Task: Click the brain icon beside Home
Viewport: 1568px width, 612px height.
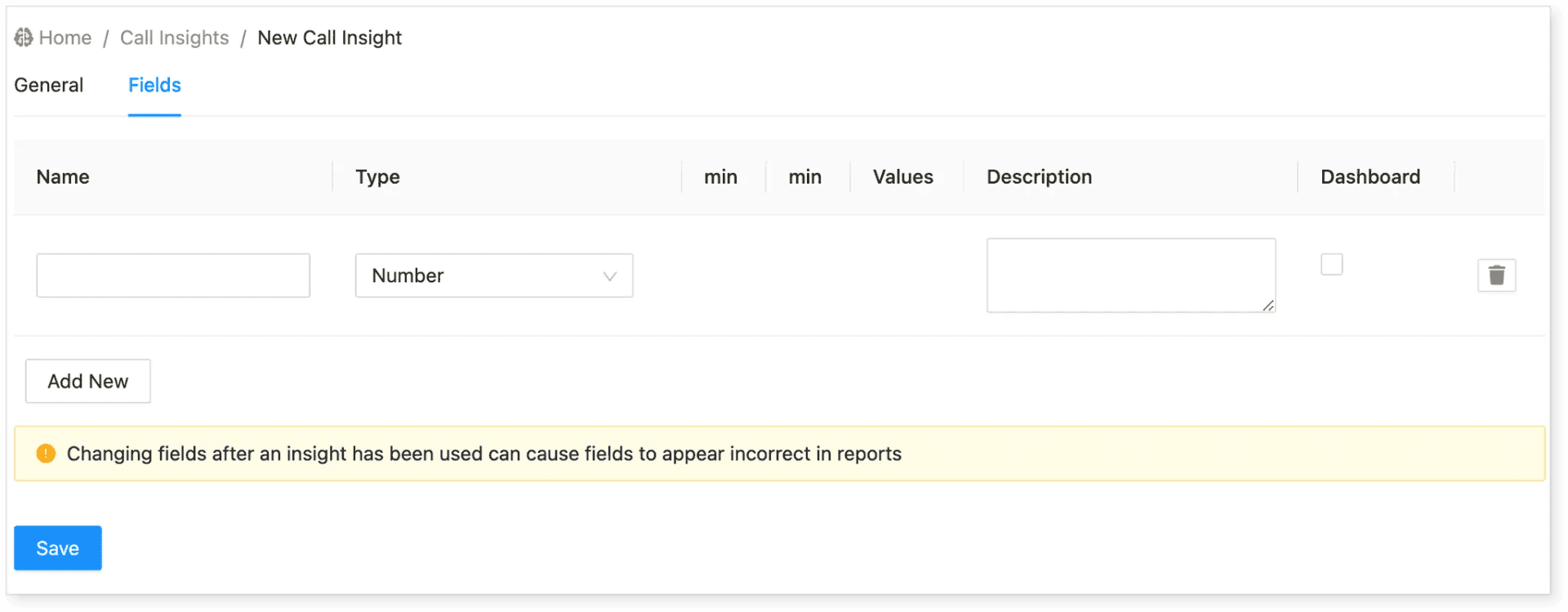Action: point(24,38)
